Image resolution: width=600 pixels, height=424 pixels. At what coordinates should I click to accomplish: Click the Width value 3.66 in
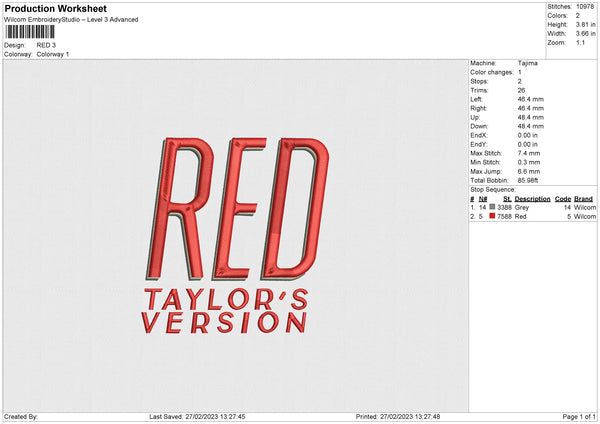[x=585, y=34]
